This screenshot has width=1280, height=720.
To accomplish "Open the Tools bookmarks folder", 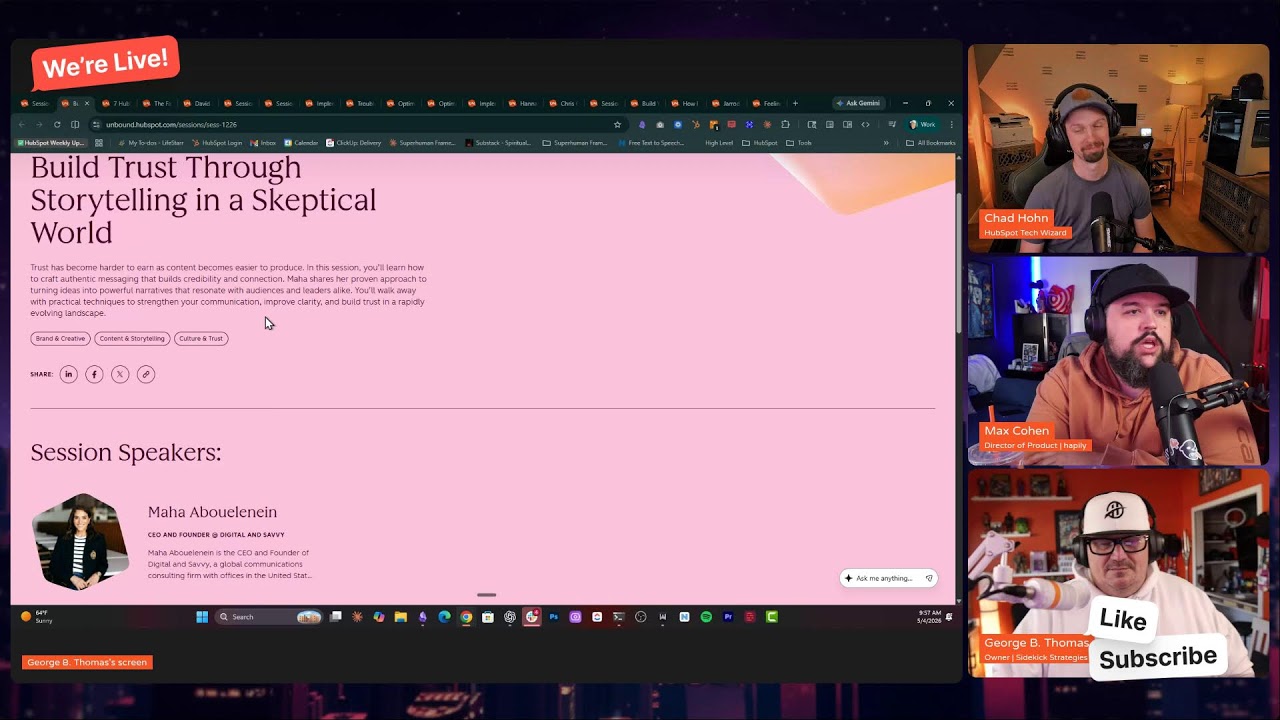I will click(x=798, y=143).
